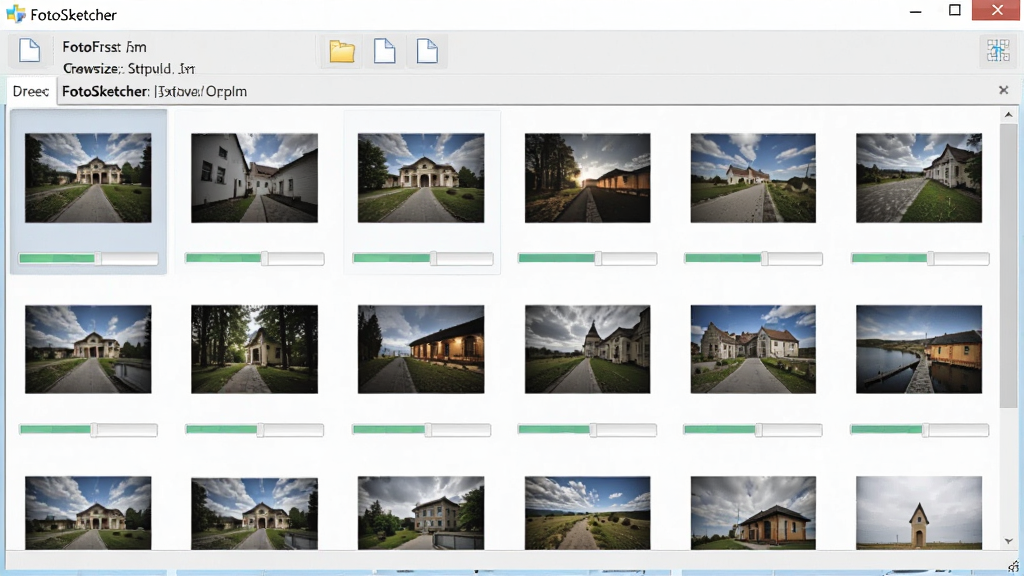Select the lit-up long building at dusk thumbnail
The height and width of the screenshot is (576, 1024).
(x=421, y=349)
